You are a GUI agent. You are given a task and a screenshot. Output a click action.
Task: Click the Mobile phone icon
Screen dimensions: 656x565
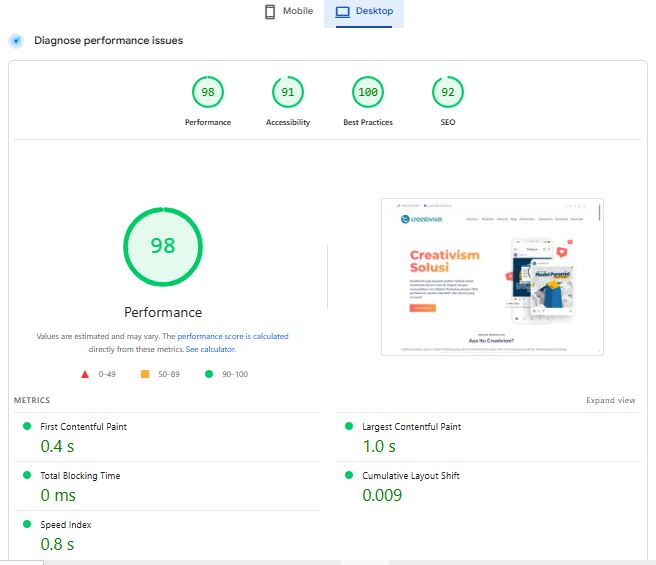click(270, 12)
